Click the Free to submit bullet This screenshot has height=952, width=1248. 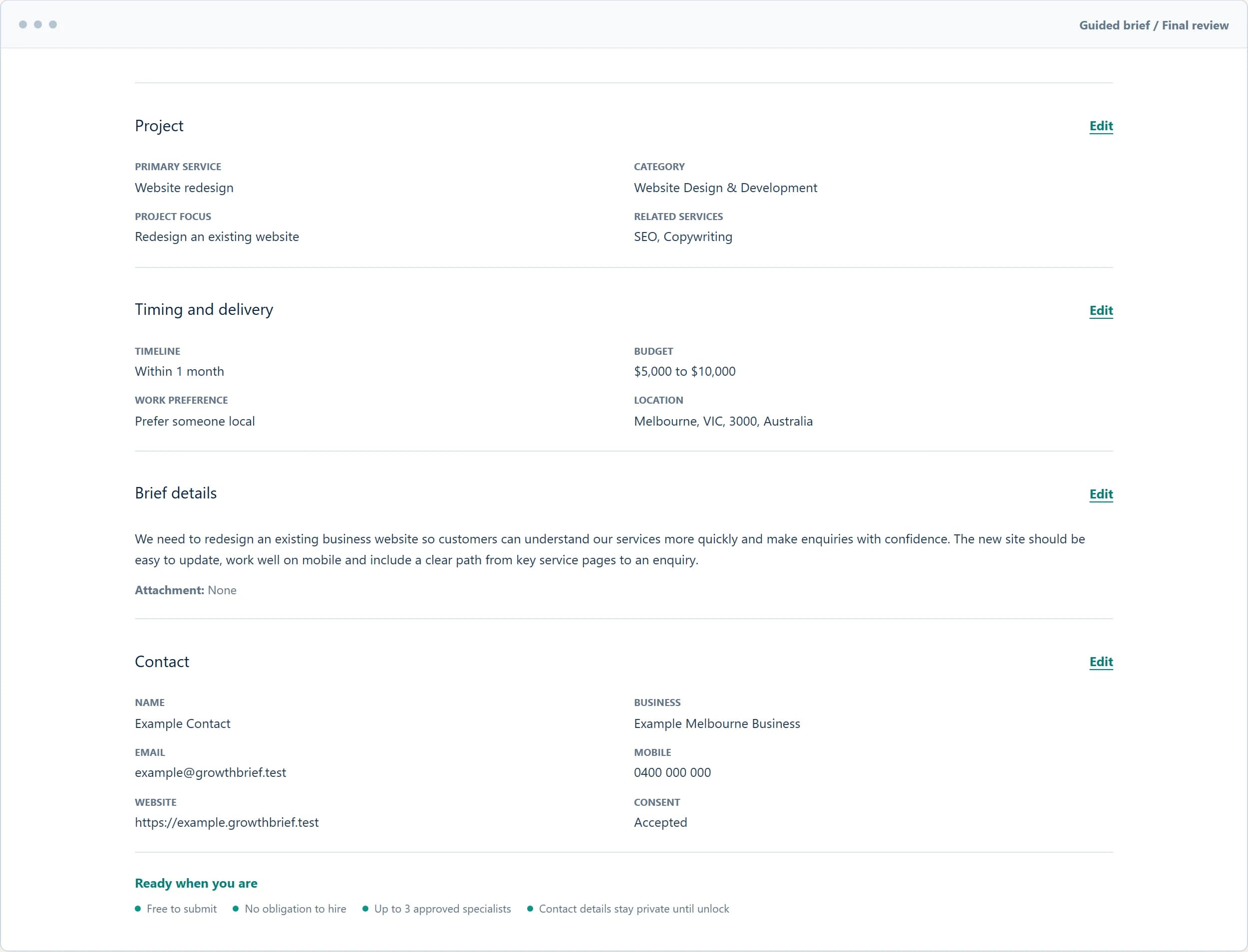pyautogui.click(x=176, y=909)
